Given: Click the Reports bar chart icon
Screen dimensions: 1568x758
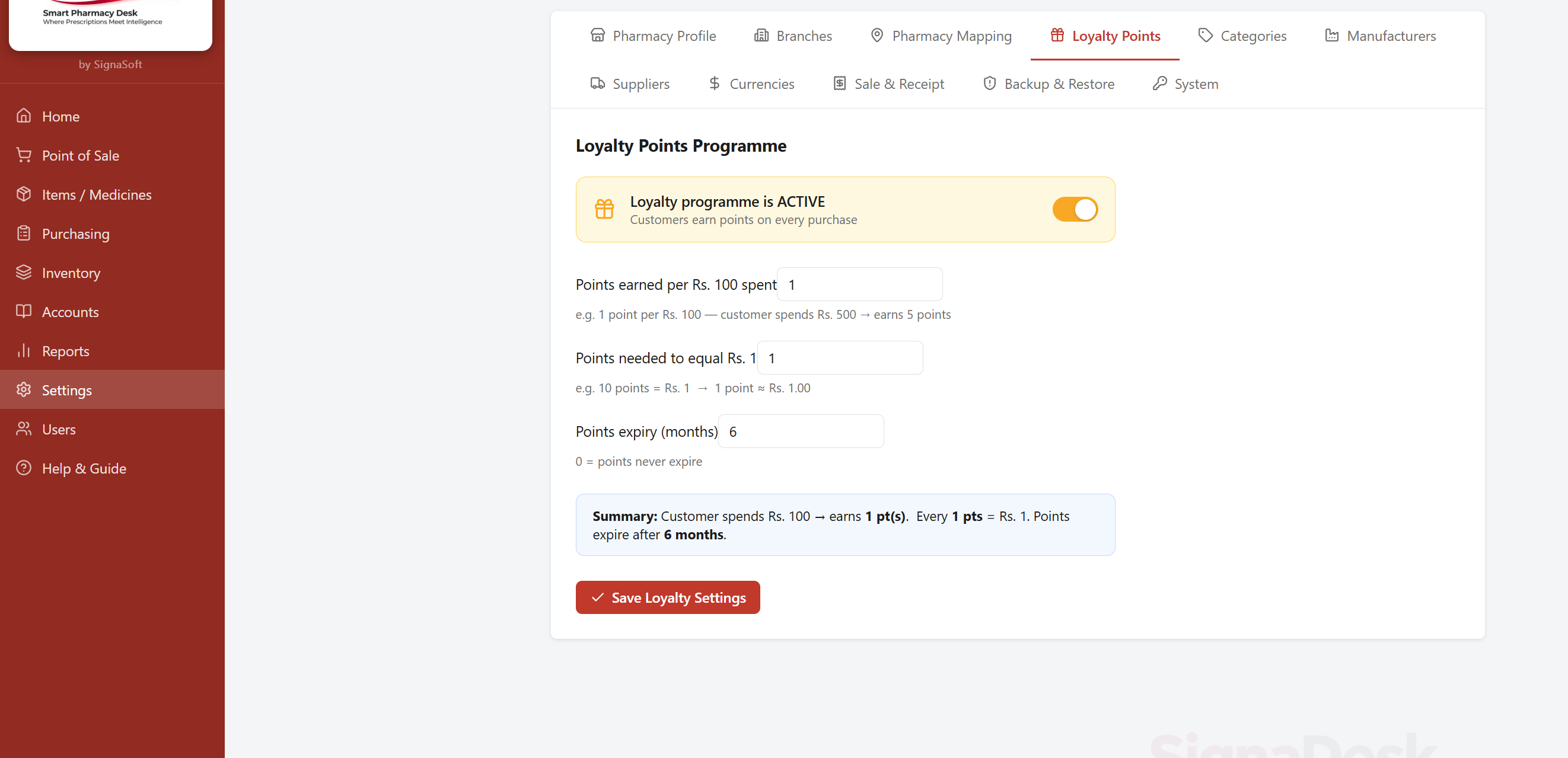Looking at the screenshot, I should pos(24,351).
